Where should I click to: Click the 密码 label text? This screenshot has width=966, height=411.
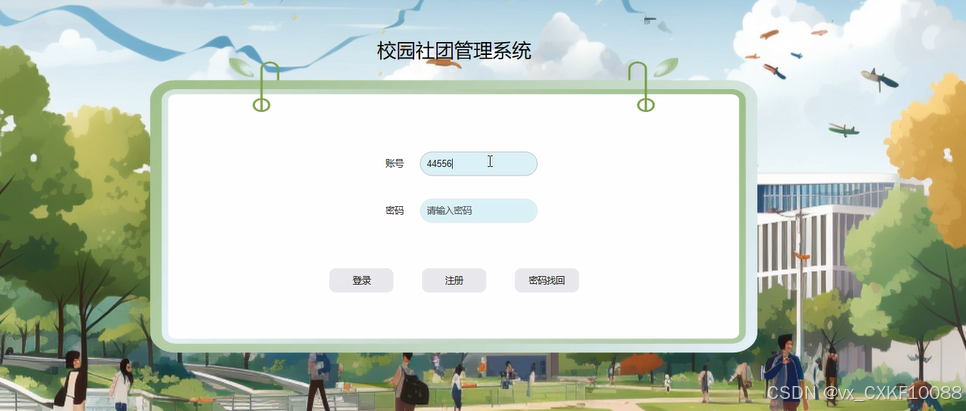pos(395,211)
